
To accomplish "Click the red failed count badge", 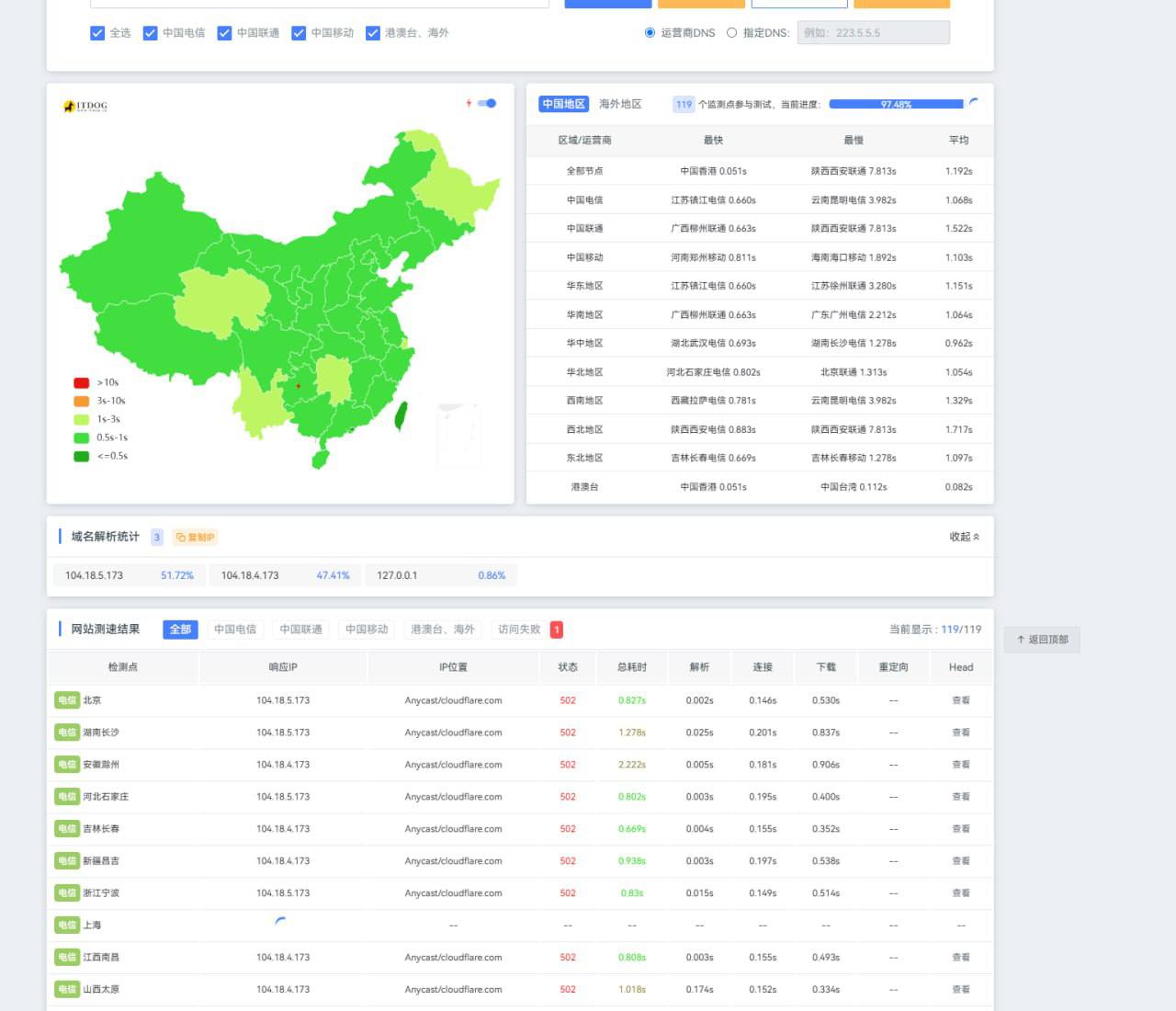I will [x=556, y=630].
